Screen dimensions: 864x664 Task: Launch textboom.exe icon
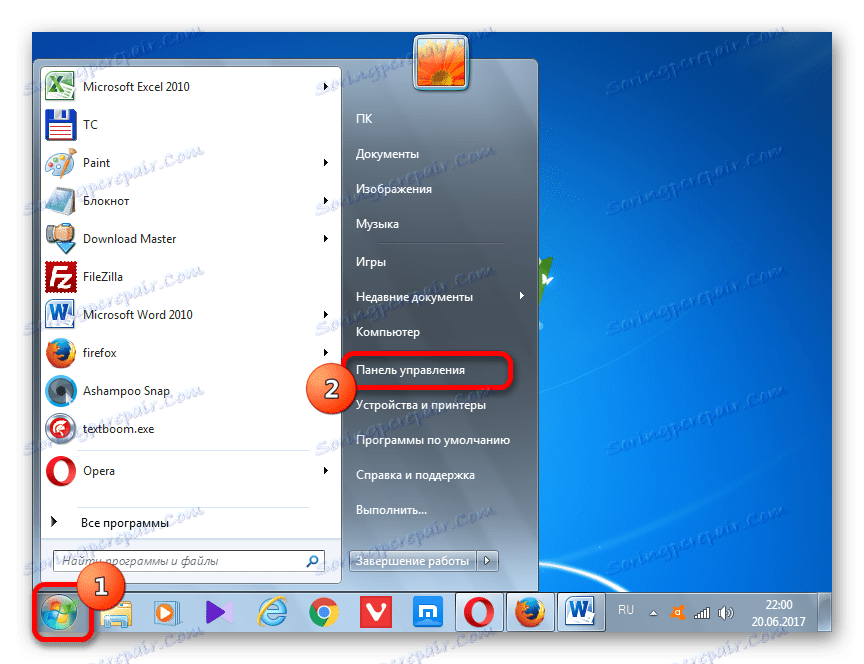pyautogui.click(x=60, y=429)
